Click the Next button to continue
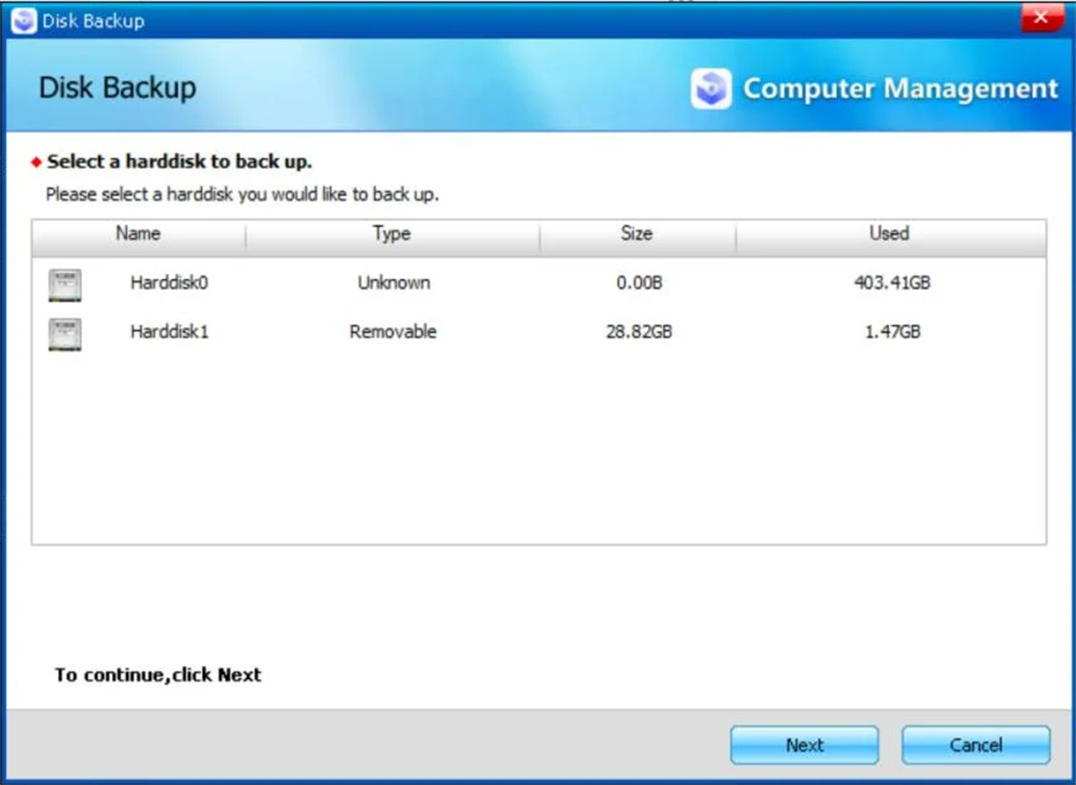 click(x=803, y=744)
